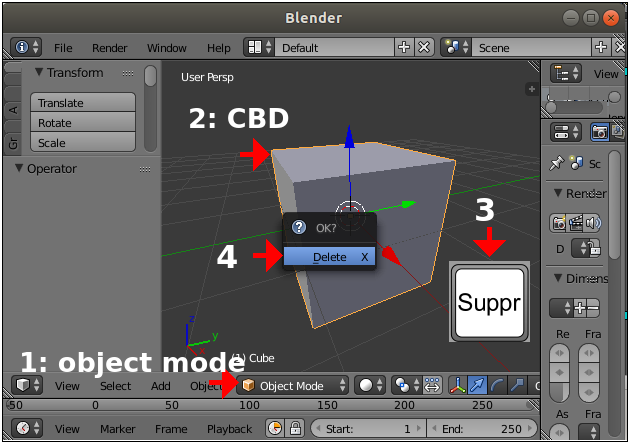Viewport: 630px width, 445px height.
Task: Click the Start frame field
Action: (x=368, y=429)
